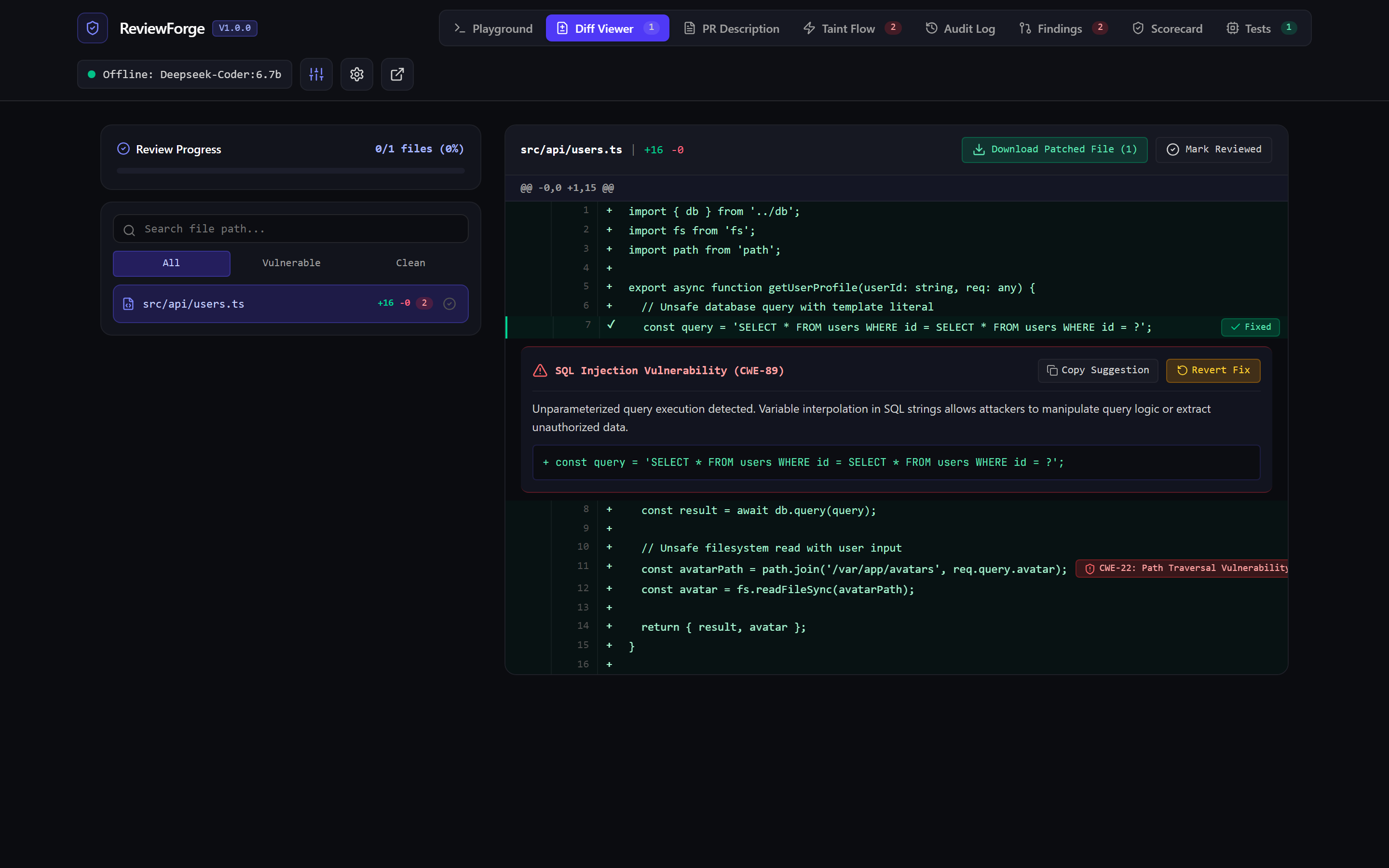Click the Mark Reviewed button
This screenshot has width=1389, height=868.
(x=1213, y=149)
